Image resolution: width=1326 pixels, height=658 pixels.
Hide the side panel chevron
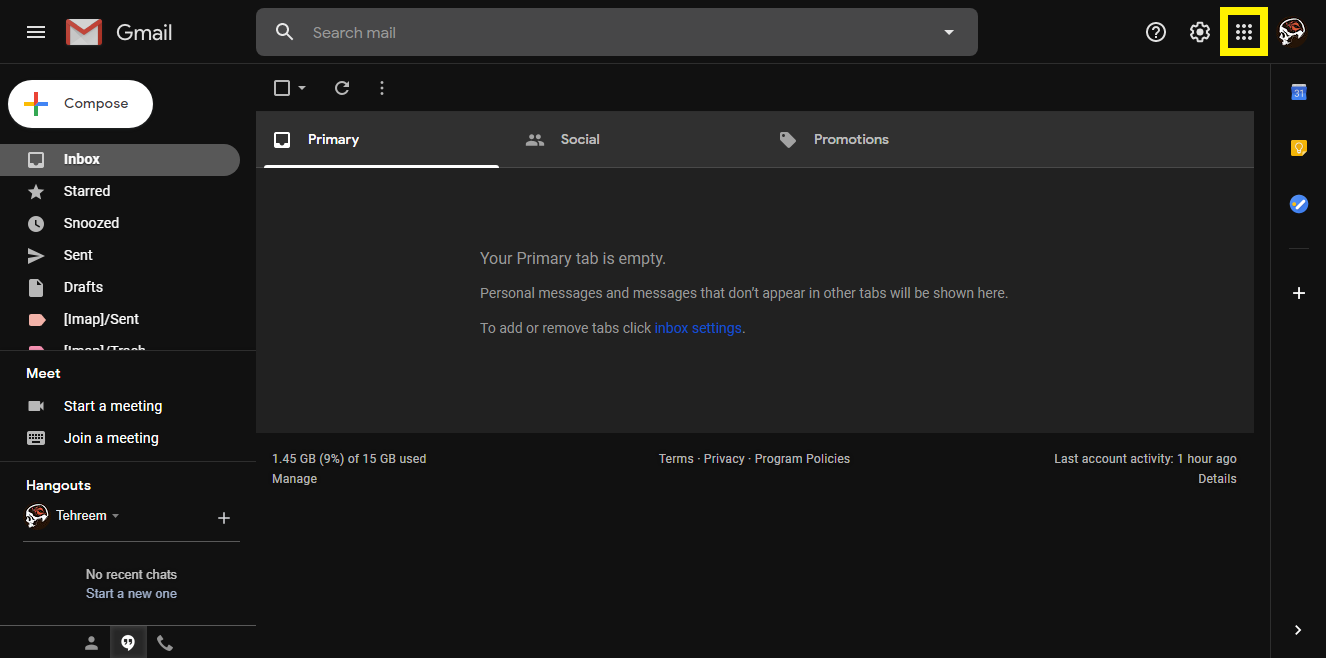[x=1298, y=630]
